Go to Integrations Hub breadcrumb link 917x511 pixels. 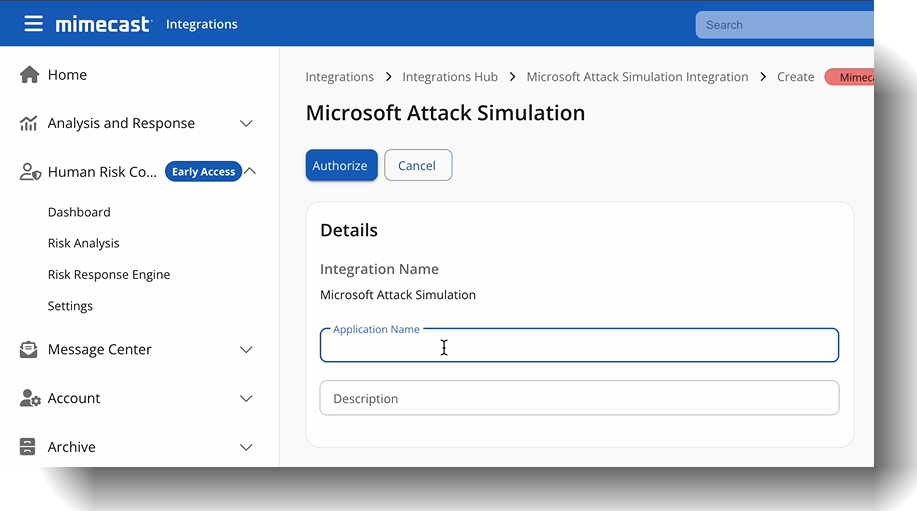450,77
